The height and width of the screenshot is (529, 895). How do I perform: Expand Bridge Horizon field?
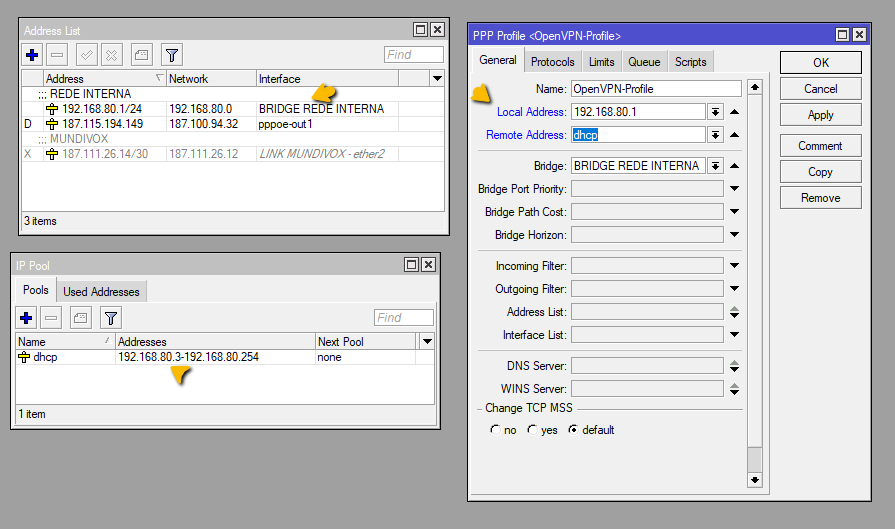tap(735, 235)
